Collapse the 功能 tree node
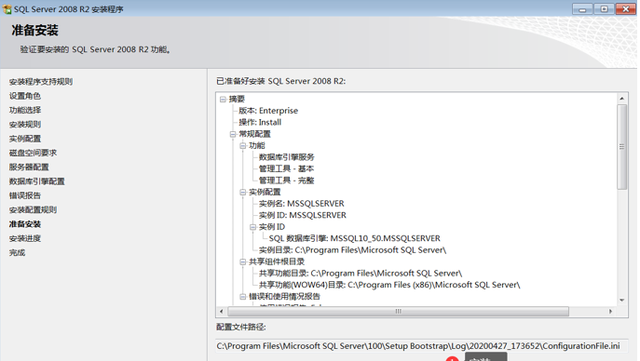The image size is (640, 361). pyautogui.click(x=243, y=145)
